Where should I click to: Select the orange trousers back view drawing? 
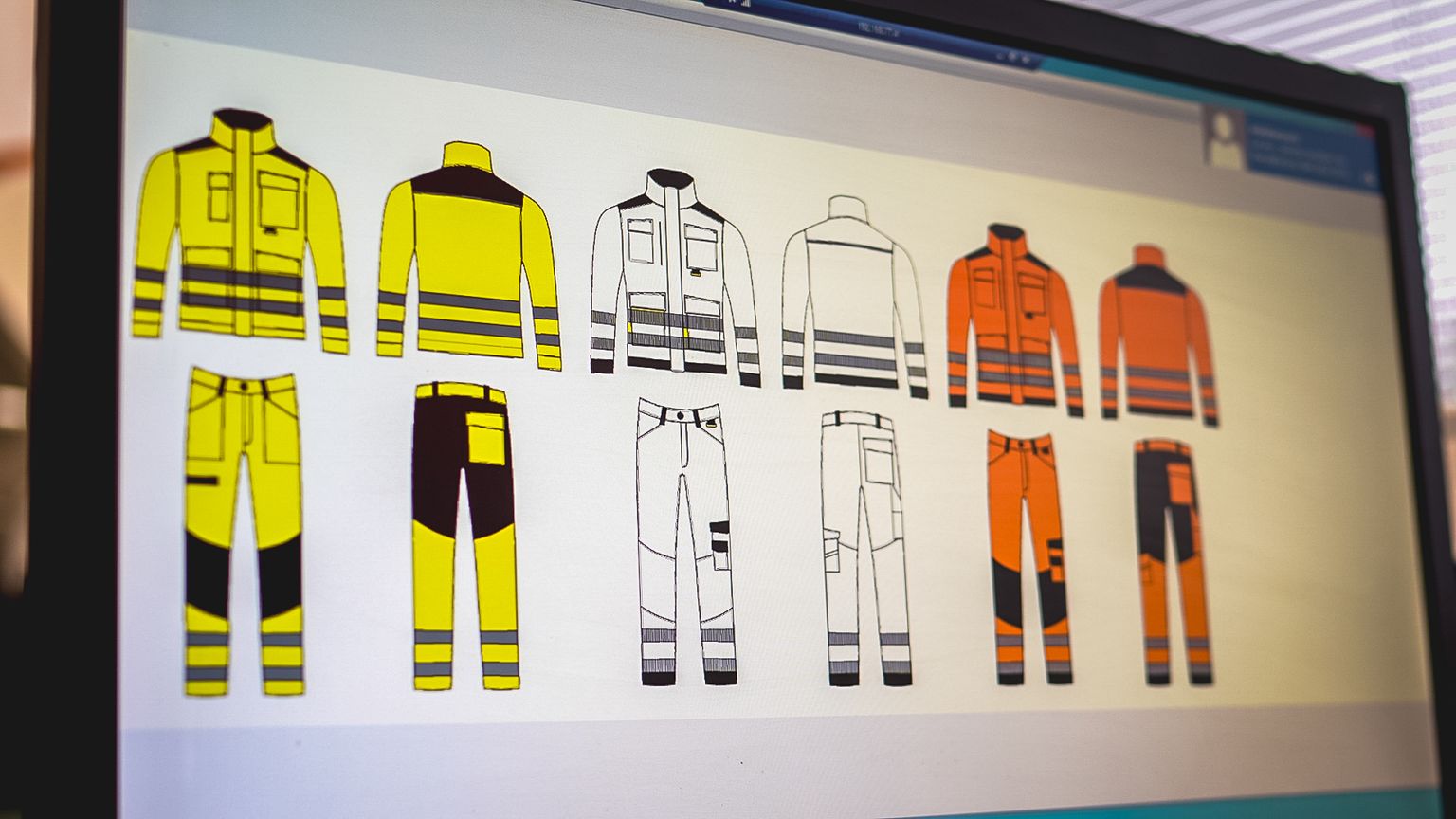tap(1174, 562)
